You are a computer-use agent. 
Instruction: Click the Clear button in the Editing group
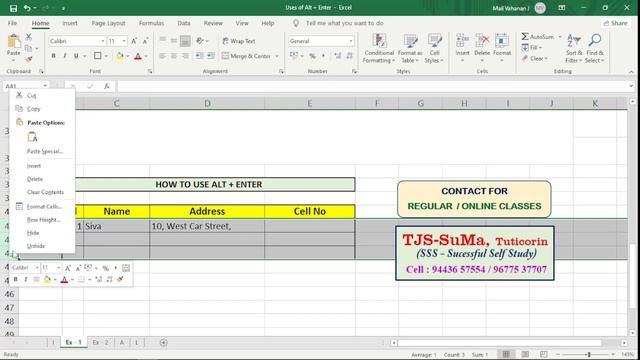(x=536, y=59)
